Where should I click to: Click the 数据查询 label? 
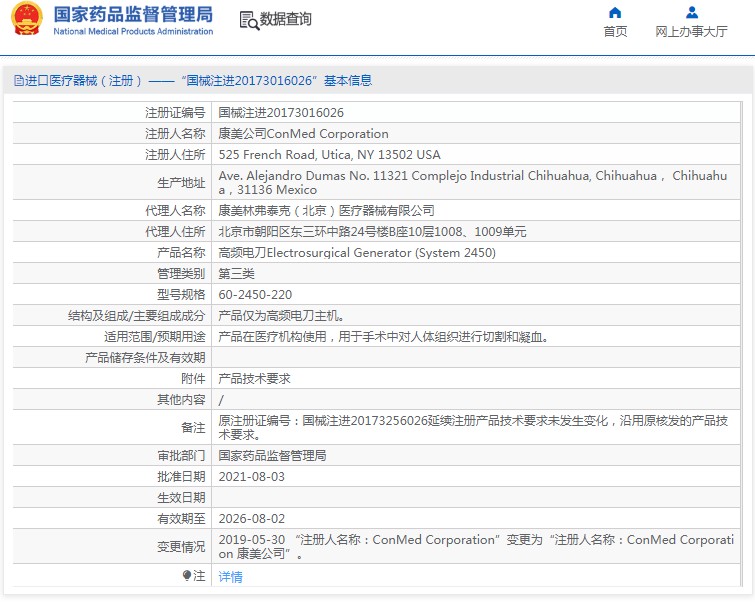tap(286, 19)
